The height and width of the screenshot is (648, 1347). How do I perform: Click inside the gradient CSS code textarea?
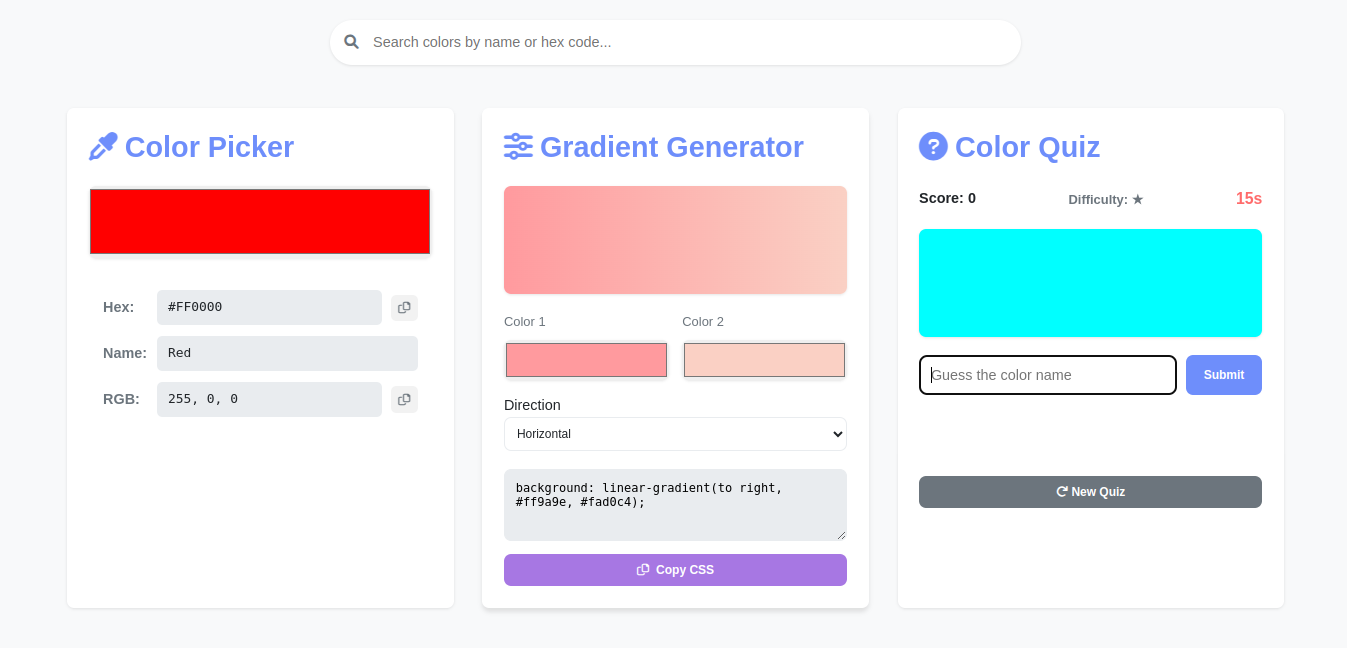[x=675, y=505]
